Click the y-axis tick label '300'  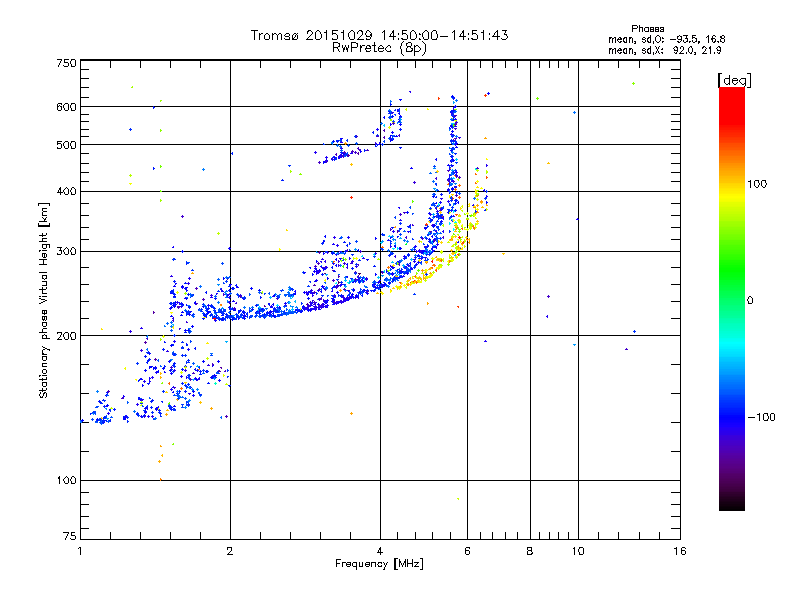tap(66, 252)
